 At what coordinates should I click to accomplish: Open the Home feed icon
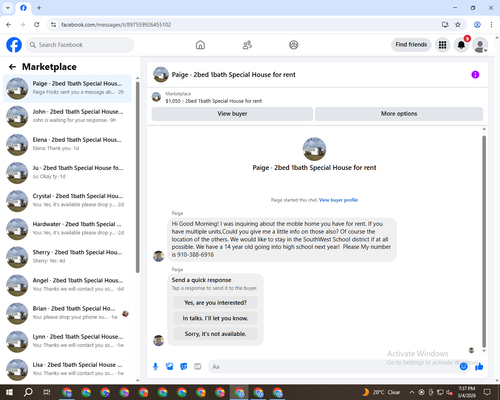tap(200, 45)
